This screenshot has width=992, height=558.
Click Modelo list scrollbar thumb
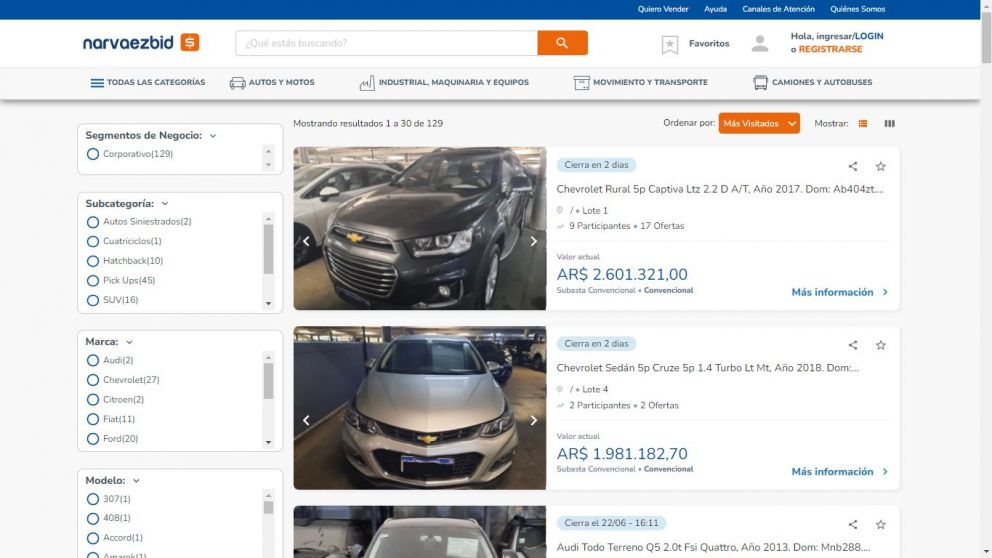pyautogui.click(x=268, y=507)
